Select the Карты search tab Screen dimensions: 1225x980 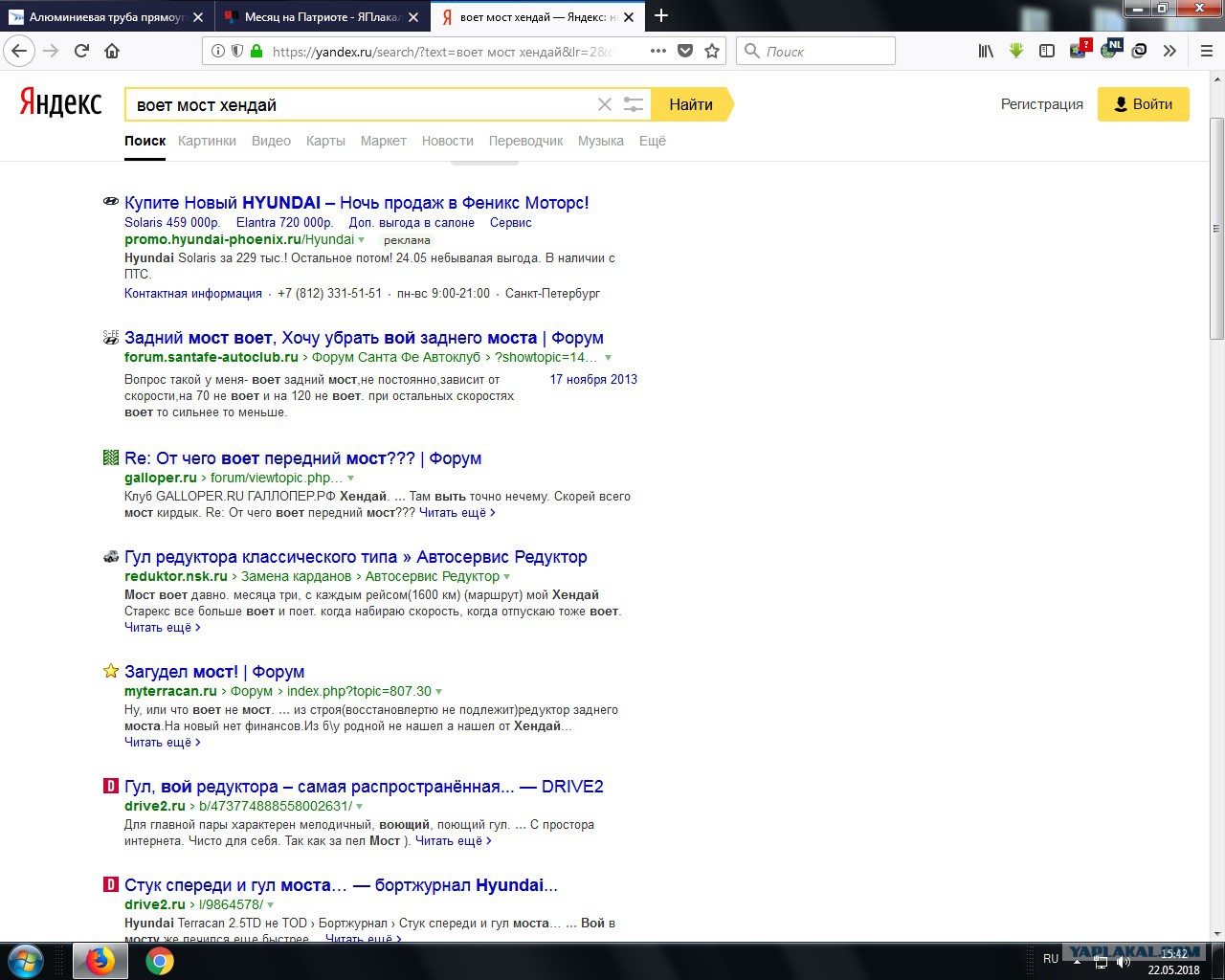coord(325,141)
